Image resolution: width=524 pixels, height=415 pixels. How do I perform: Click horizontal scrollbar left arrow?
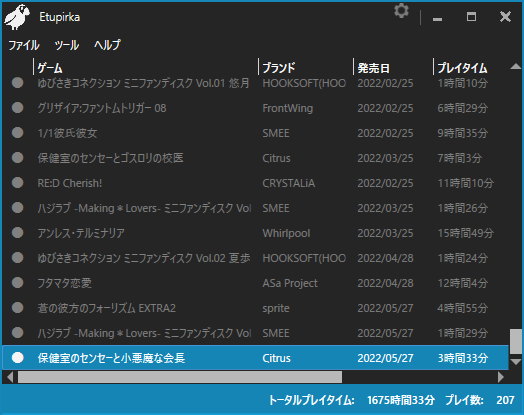coord(10,377)
